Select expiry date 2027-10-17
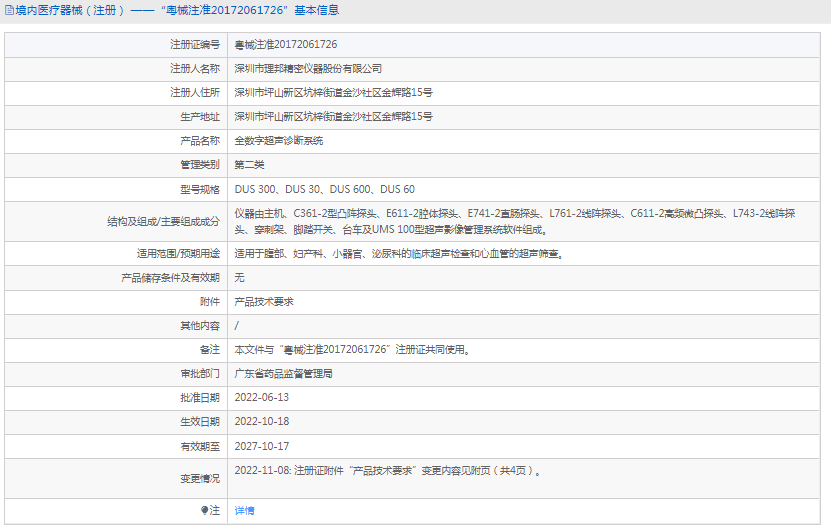 (262, 446)
